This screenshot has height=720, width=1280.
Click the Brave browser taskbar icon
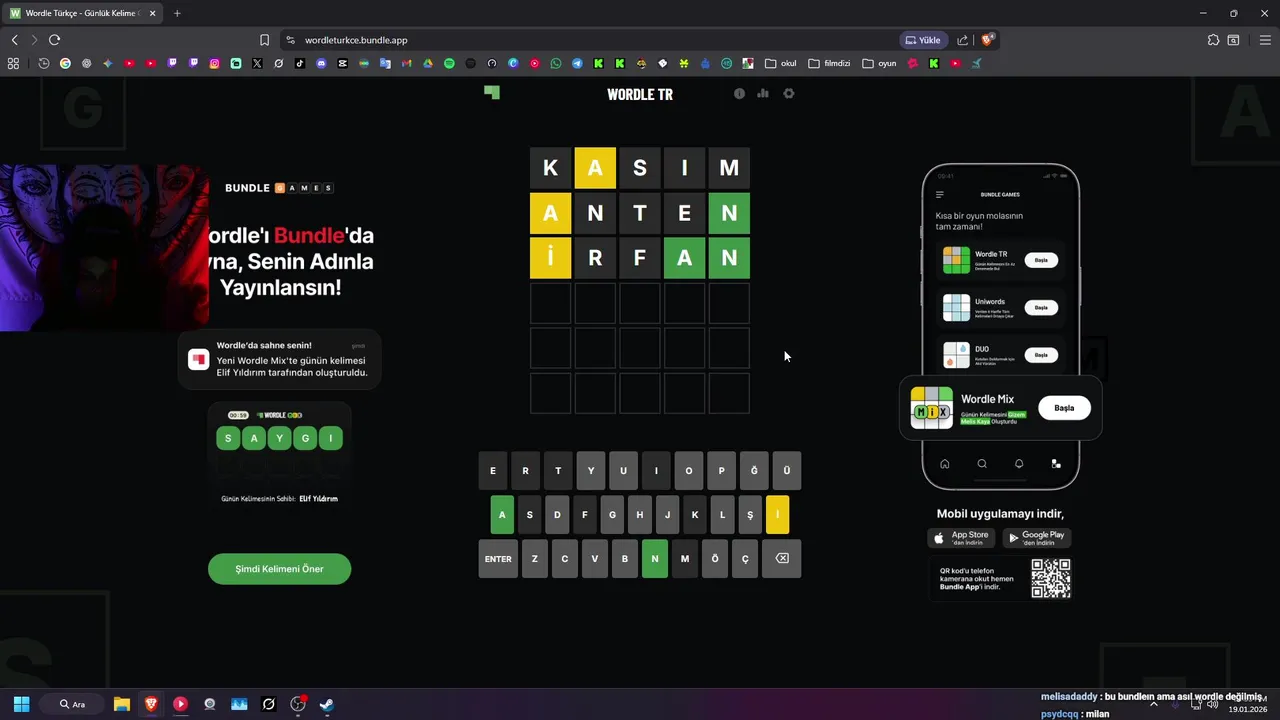pyautogui.click(x=151, y=704)
